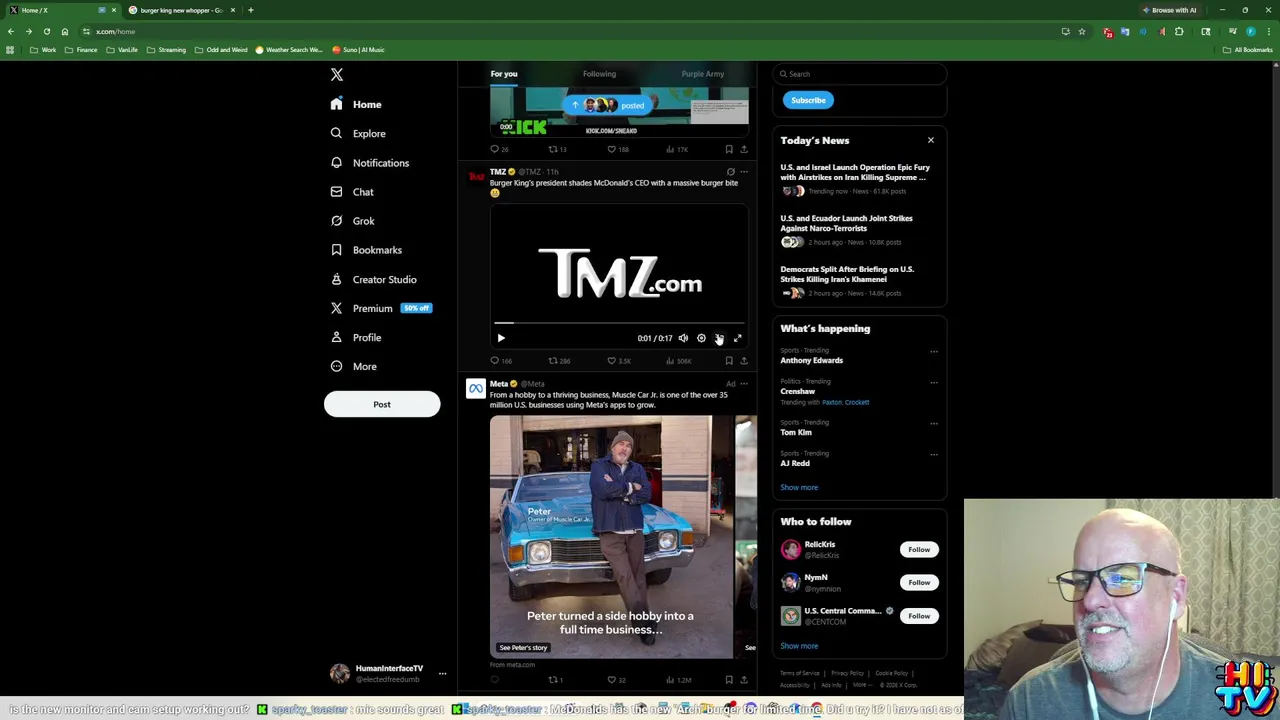Open video settings gear on TMZ video
Screen dimensions: 1280x720
click(x=701, y=338)
